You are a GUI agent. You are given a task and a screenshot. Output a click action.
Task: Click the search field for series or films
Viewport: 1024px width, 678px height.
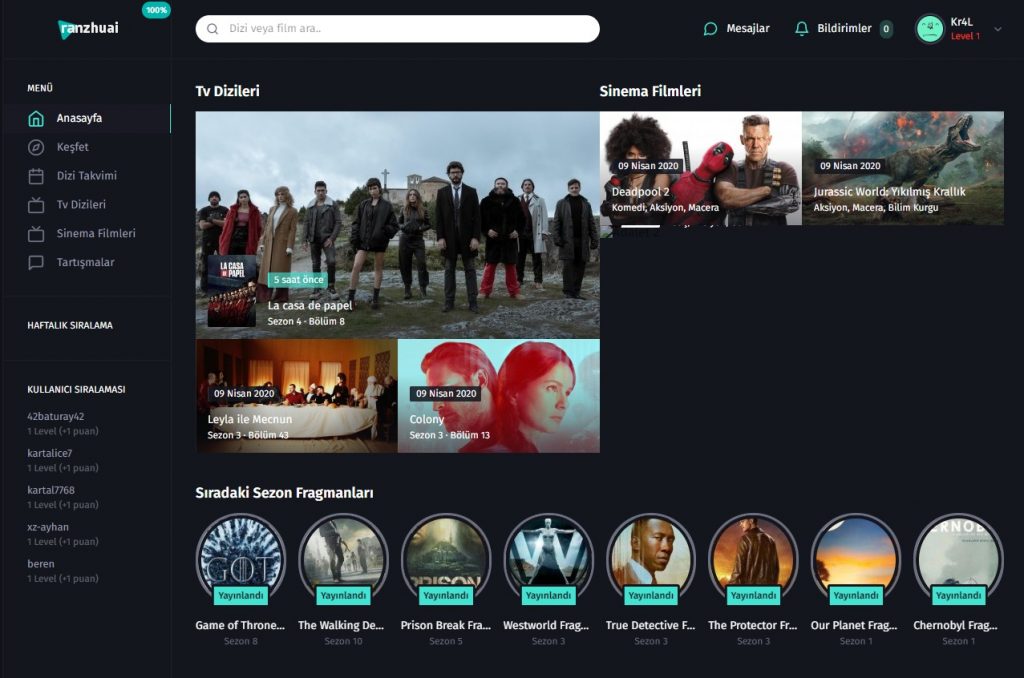pos(398,29)
